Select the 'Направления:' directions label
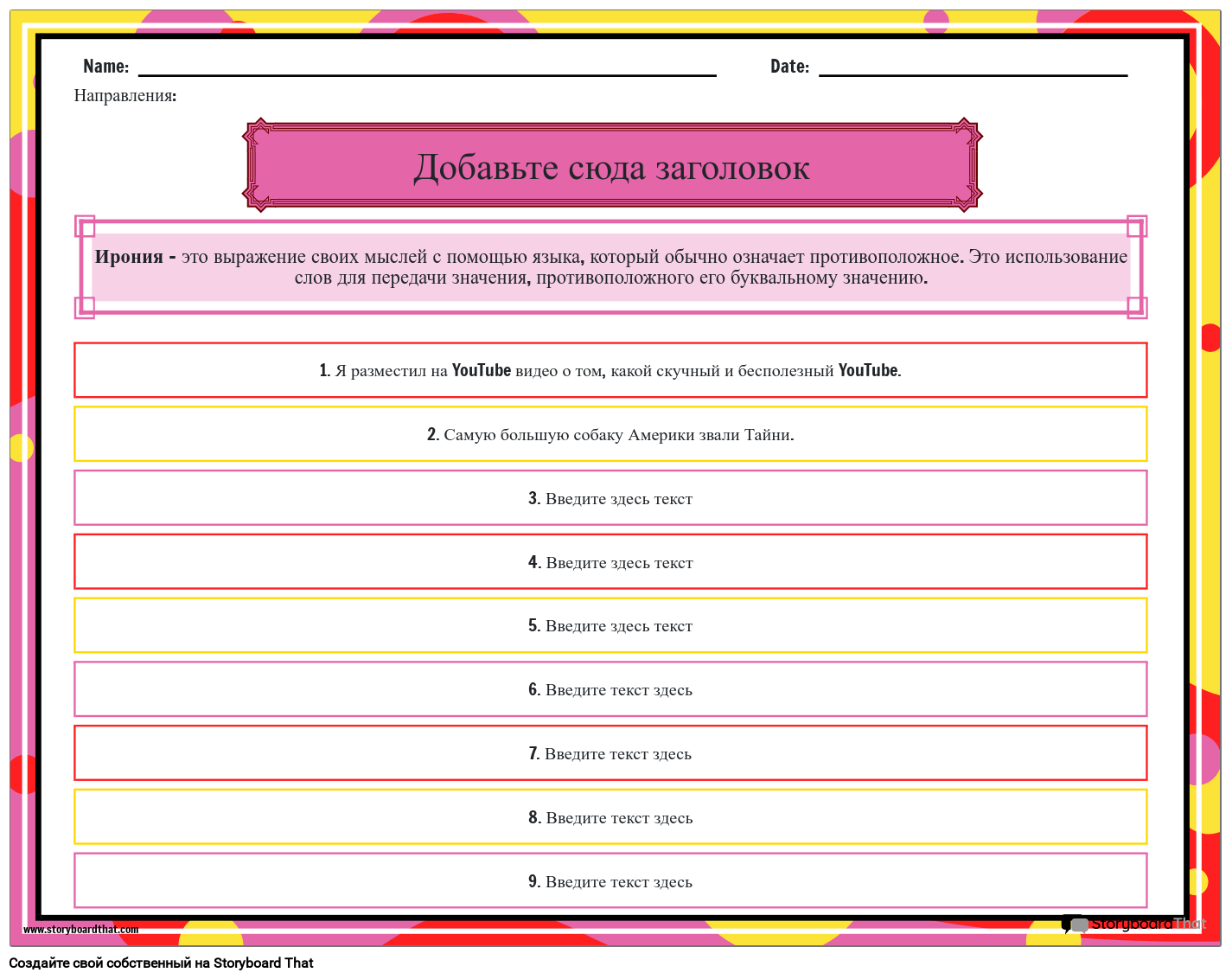The height and width of the screenshot is (979, 1232). tap(125, 96)
